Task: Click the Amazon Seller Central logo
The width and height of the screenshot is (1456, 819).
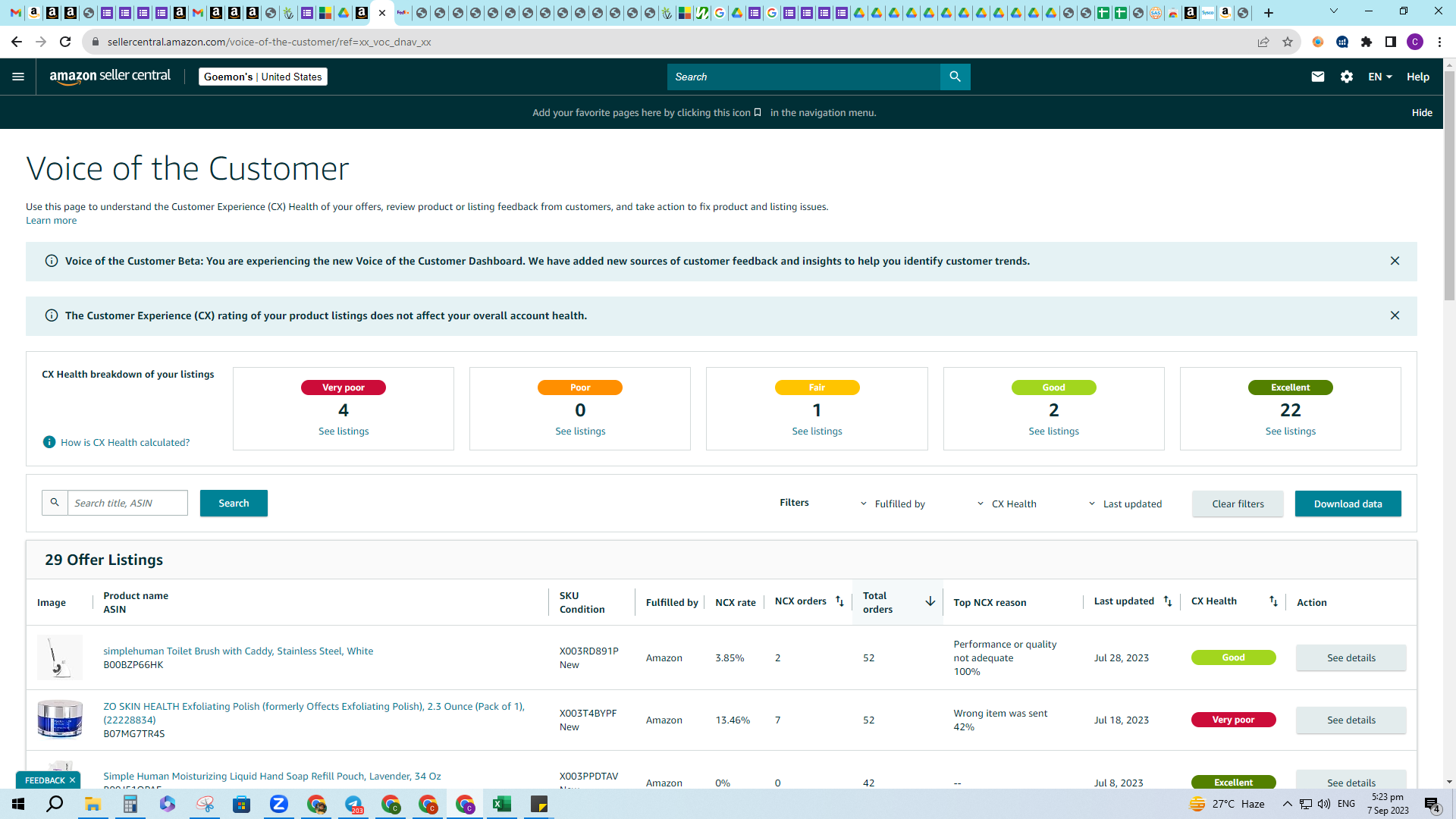Action: [110, 77]
